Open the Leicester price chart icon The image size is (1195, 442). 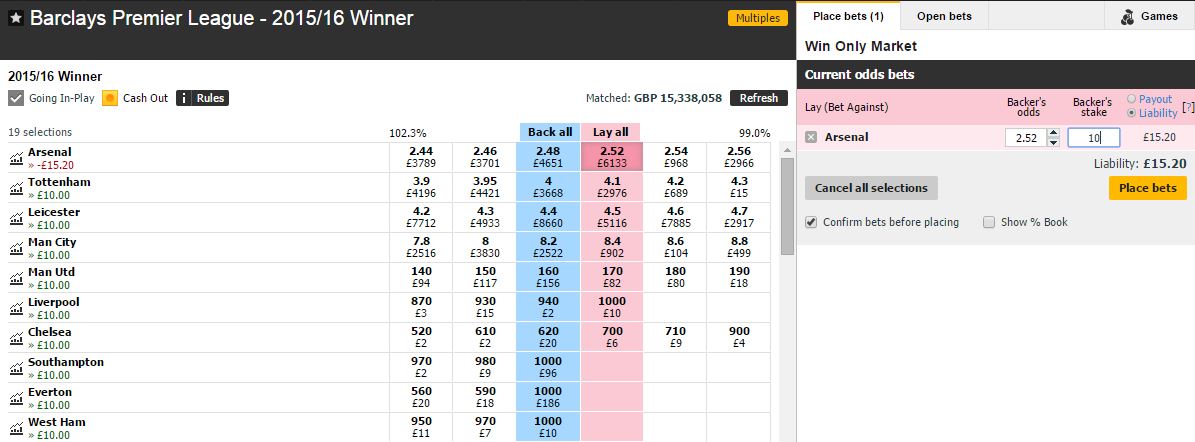(x=16, y=219)
